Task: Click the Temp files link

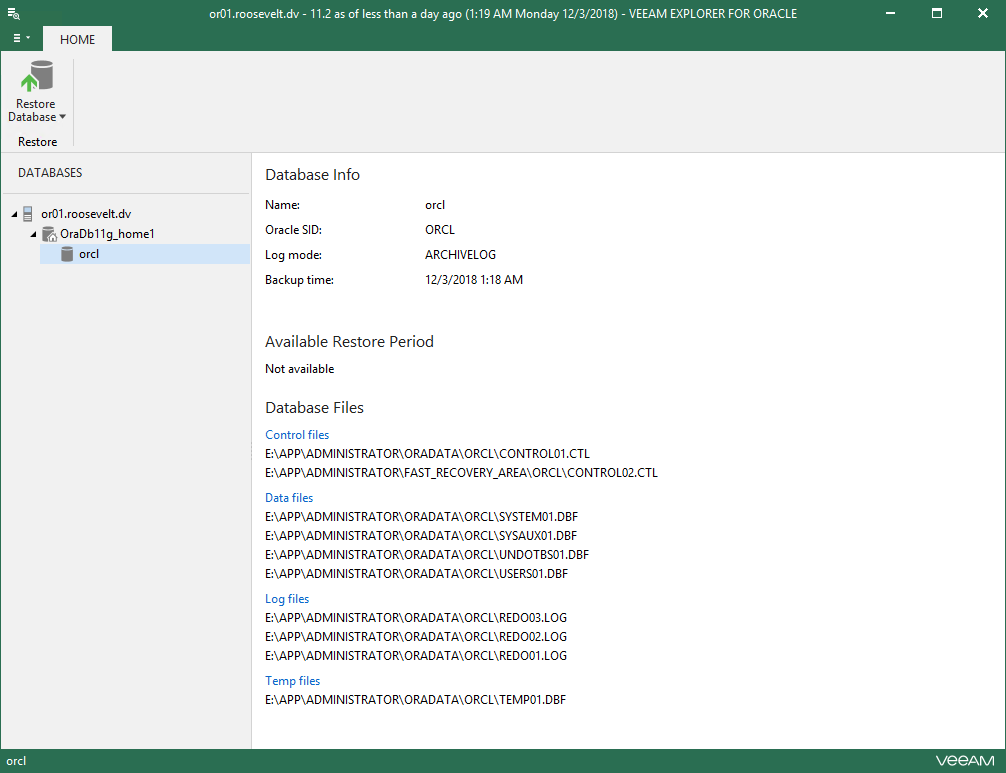Action: (x=293, y=681)
